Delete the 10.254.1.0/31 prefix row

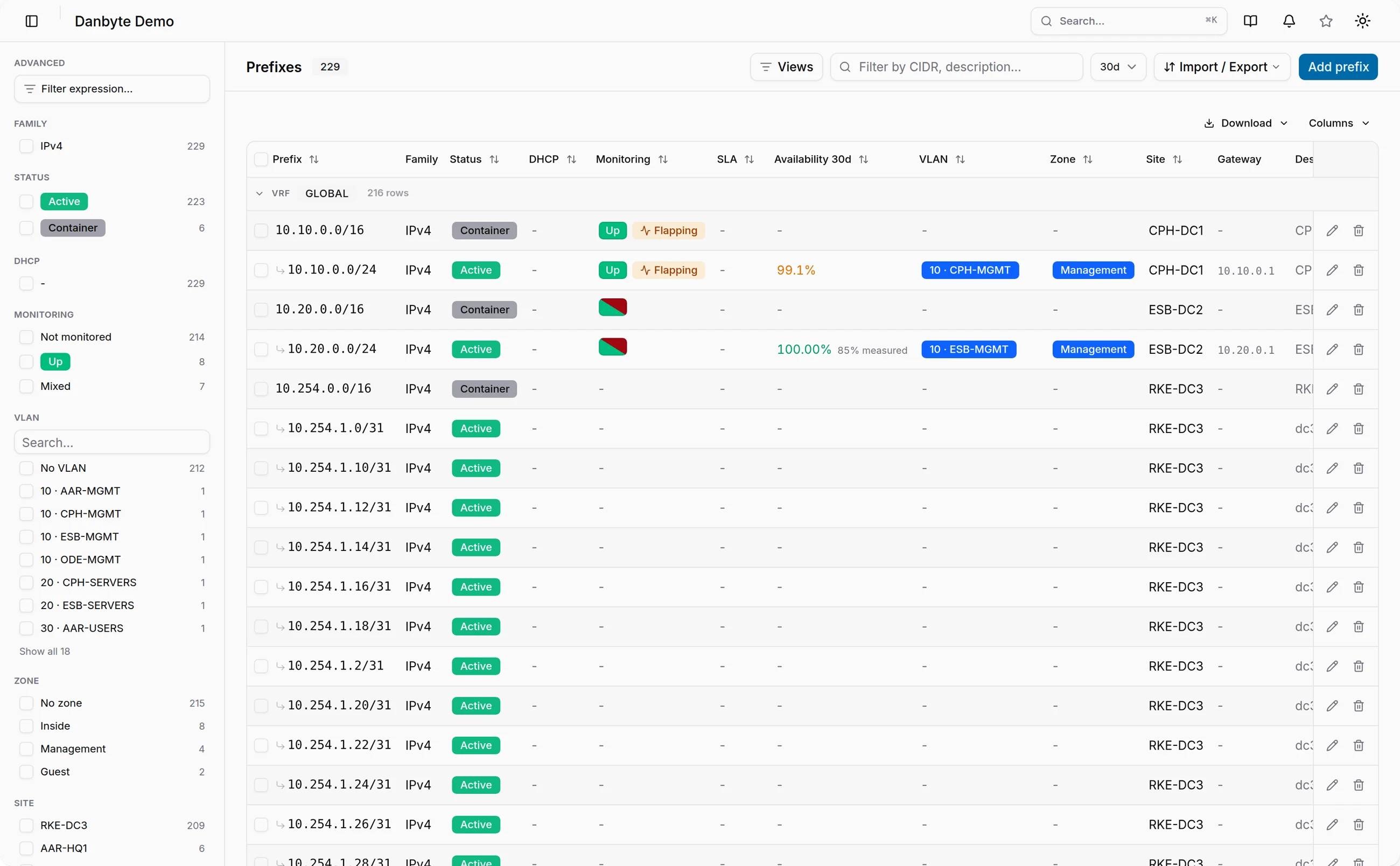1358,428
